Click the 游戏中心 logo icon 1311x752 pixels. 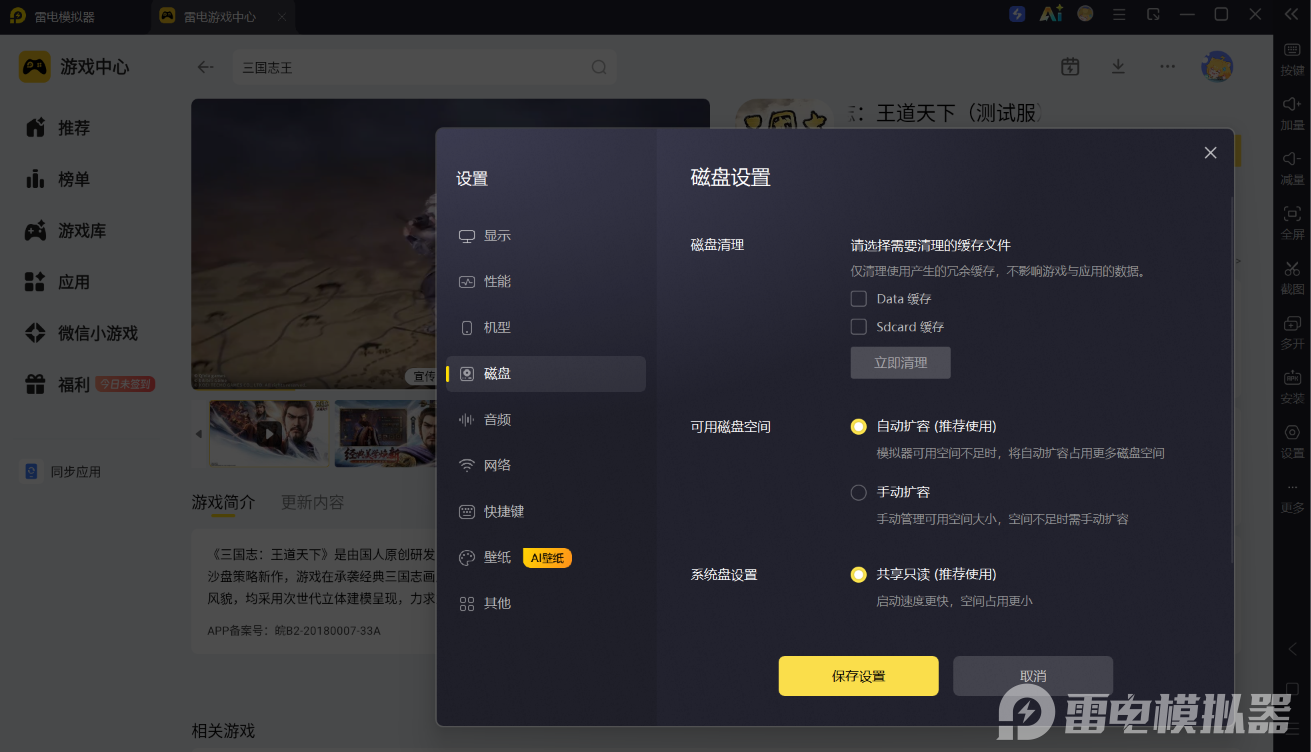pos(35,67)
